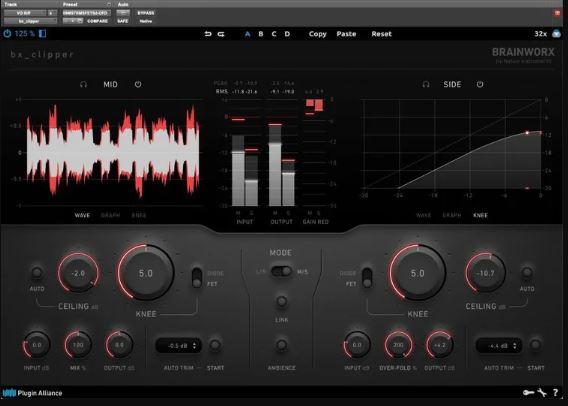Click the redo arrow icon
Image resolution: width=568 pixels, height=406 pixels.
pos(221,34)
